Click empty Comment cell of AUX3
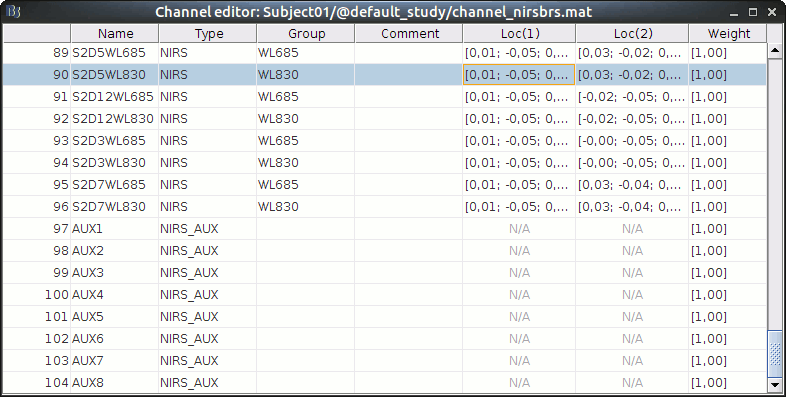 [409, 273]
